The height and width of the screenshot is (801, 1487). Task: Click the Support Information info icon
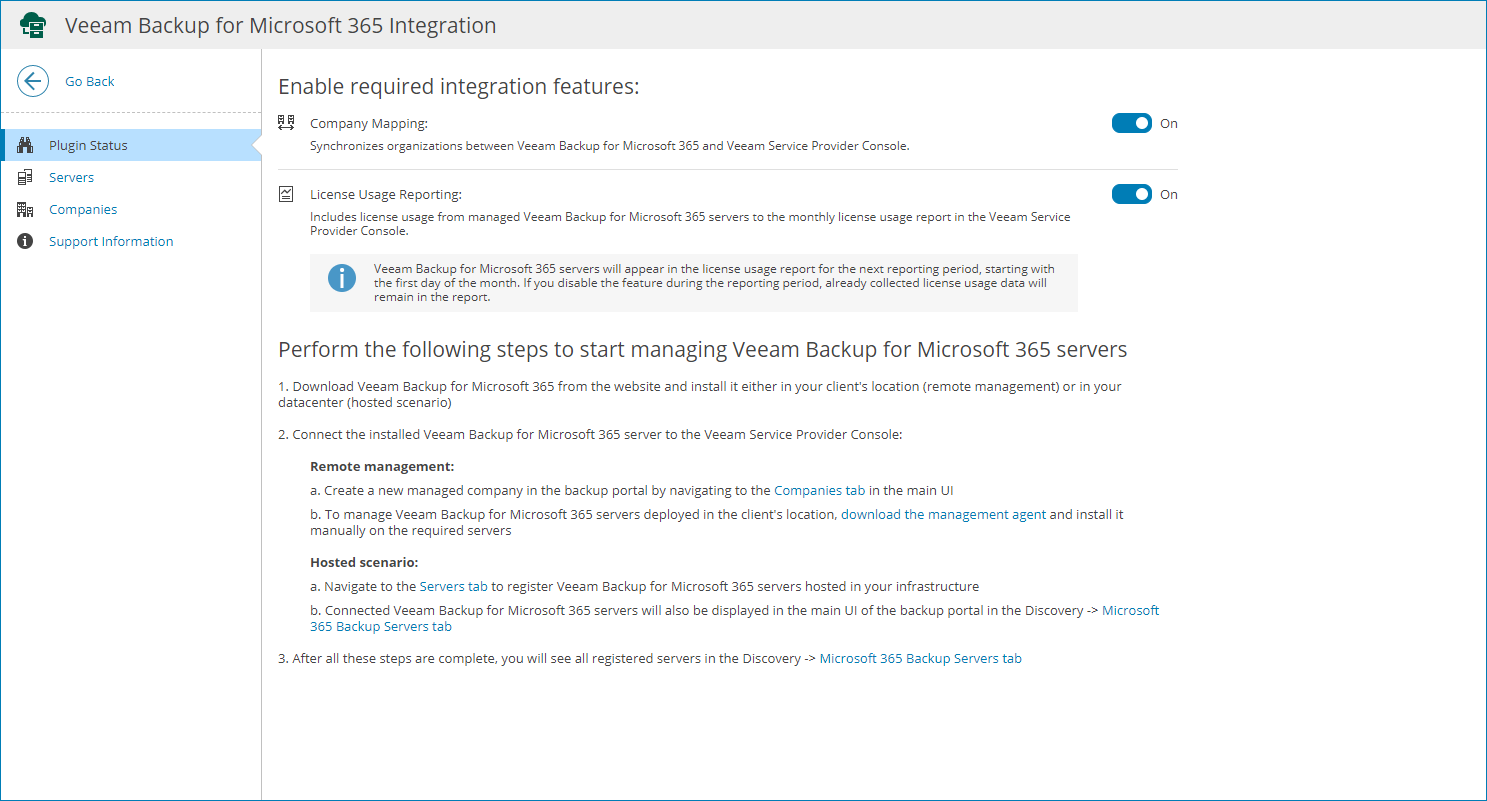tap(26, 242)
